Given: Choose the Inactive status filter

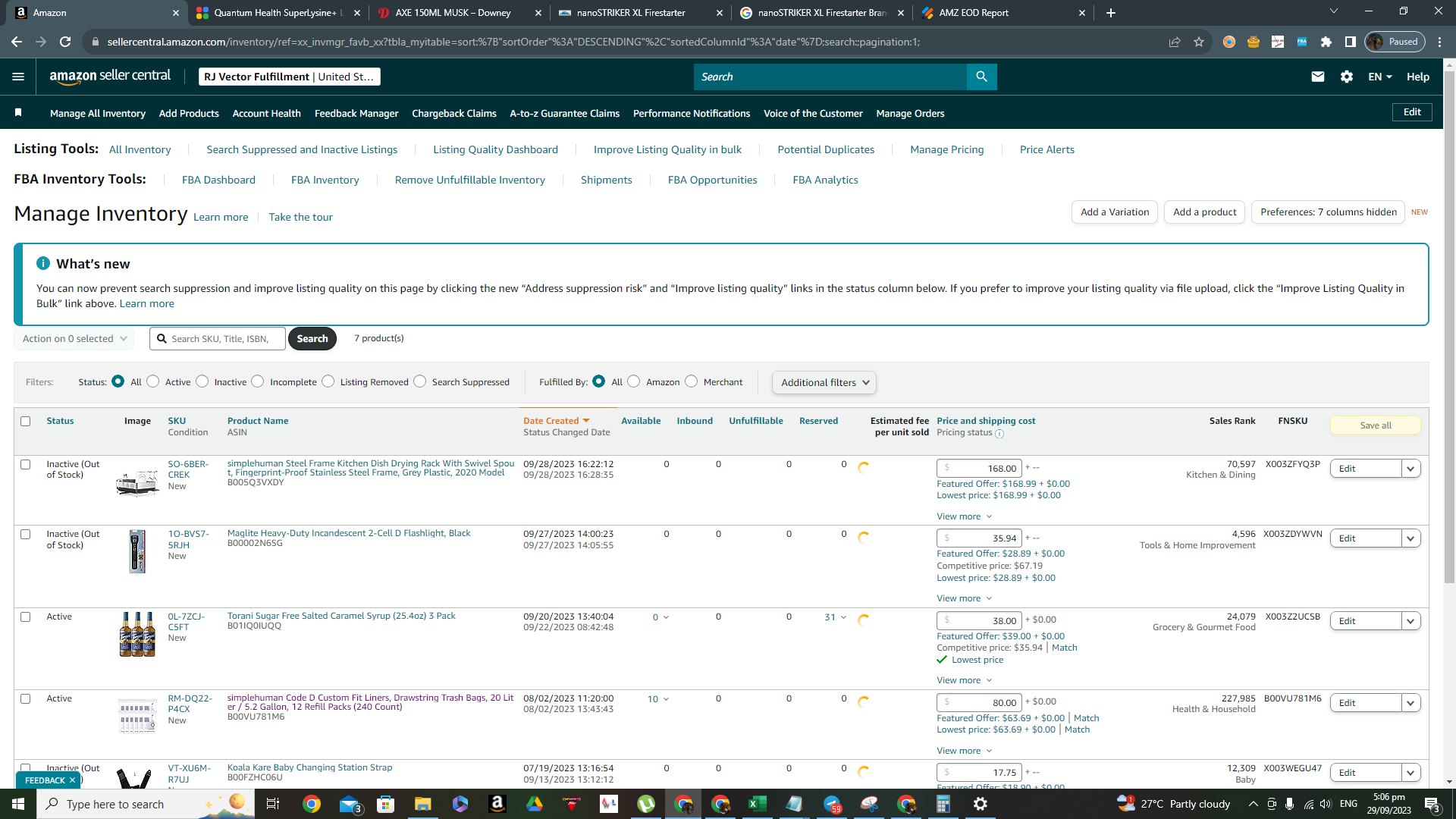Looking at the screenshot, I should (x=202, y=381).
